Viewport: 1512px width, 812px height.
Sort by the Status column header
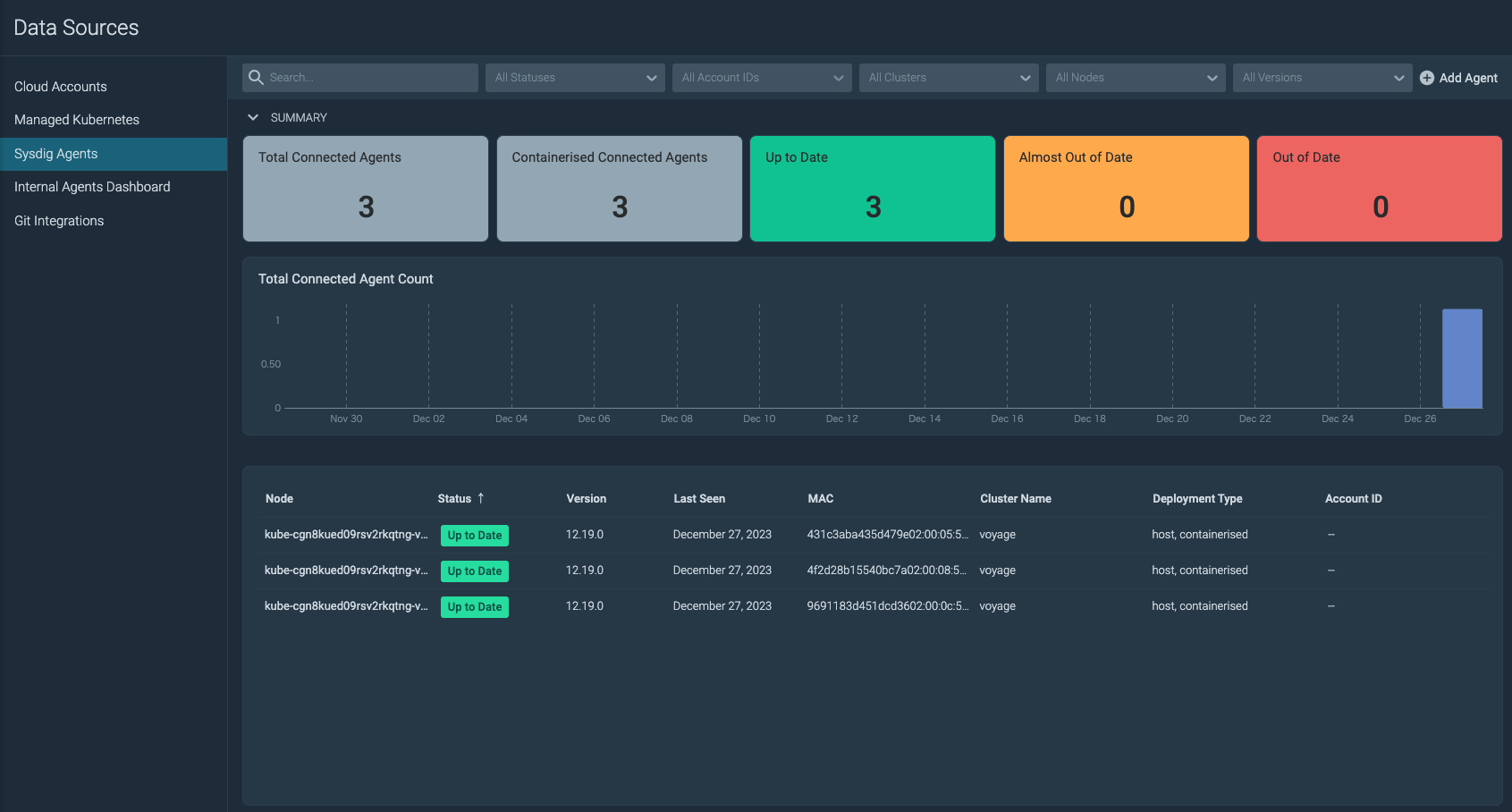(454, 499)
